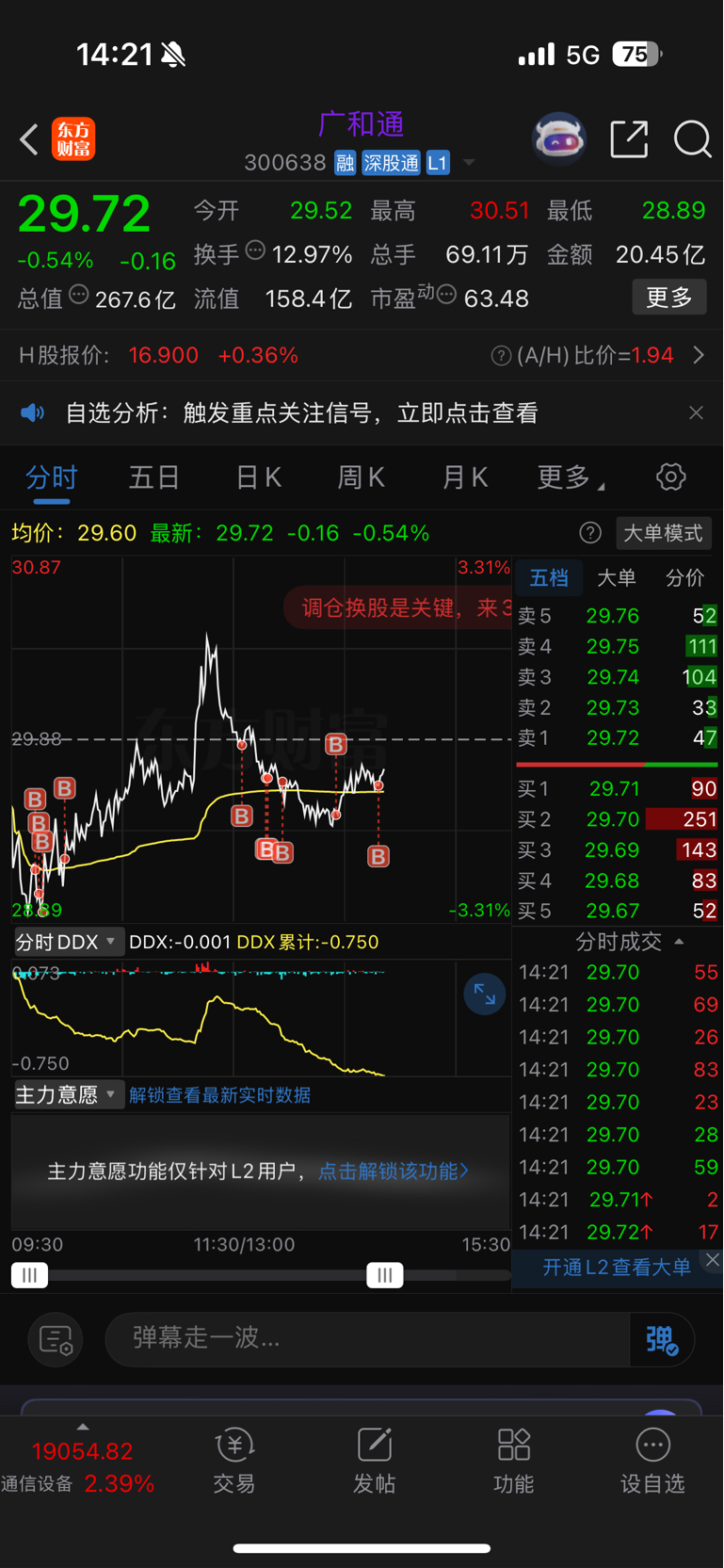Tap the 买2 29.70 order row
Screen dimensions: 724x1568
617,819
